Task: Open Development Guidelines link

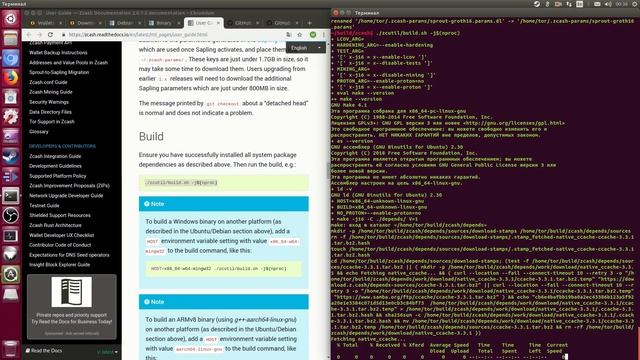Action: tap(55, 166)
